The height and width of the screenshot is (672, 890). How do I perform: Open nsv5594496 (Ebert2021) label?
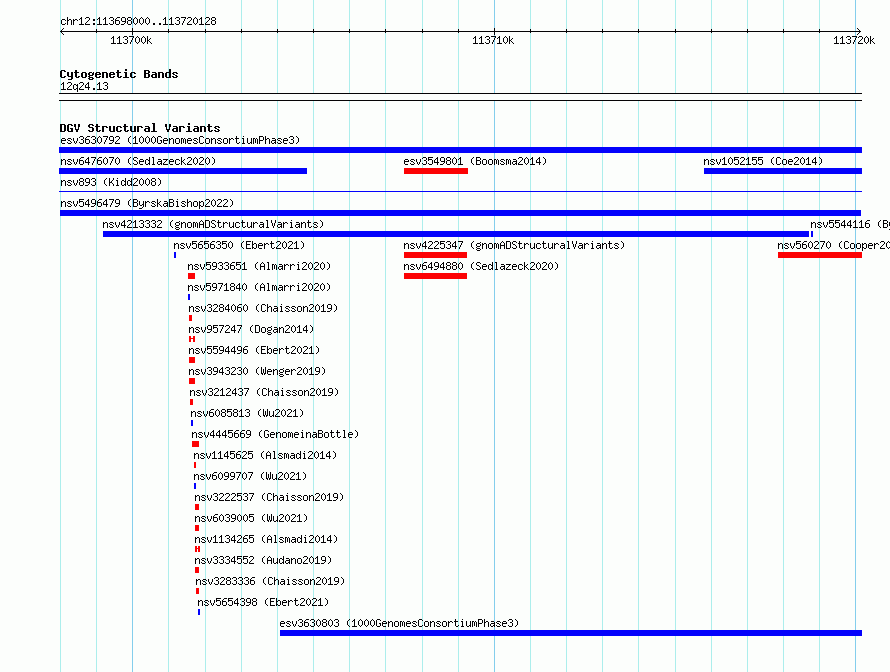pyautogui.click(x=254, y=350)
